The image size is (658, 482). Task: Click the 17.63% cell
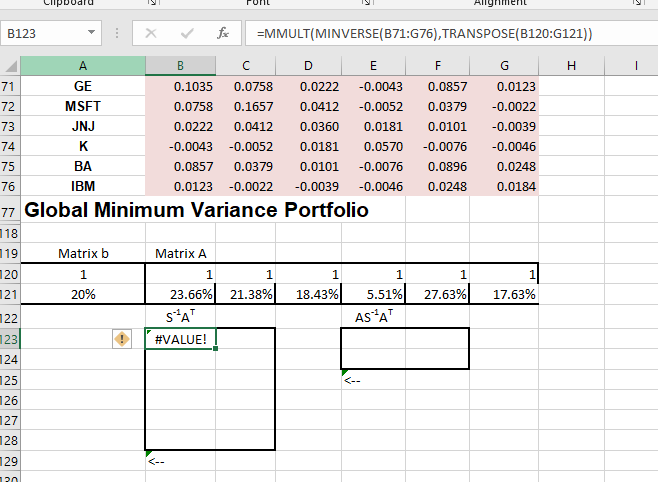(504, 294)
